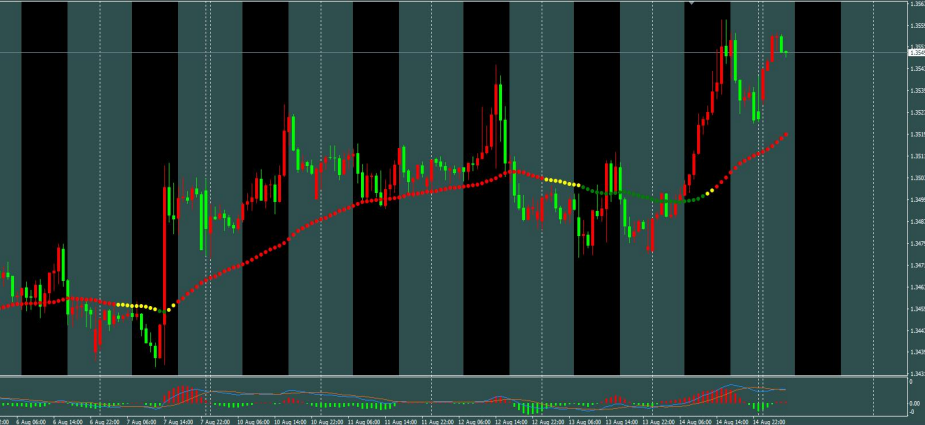Click the "14 Aug 06:00" time axis label

(696, 422)
